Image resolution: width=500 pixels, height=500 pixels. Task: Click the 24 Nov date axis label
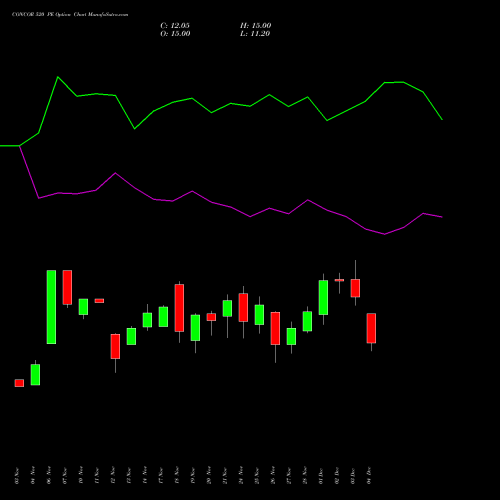pyautogui.click(x=241, y=476)
